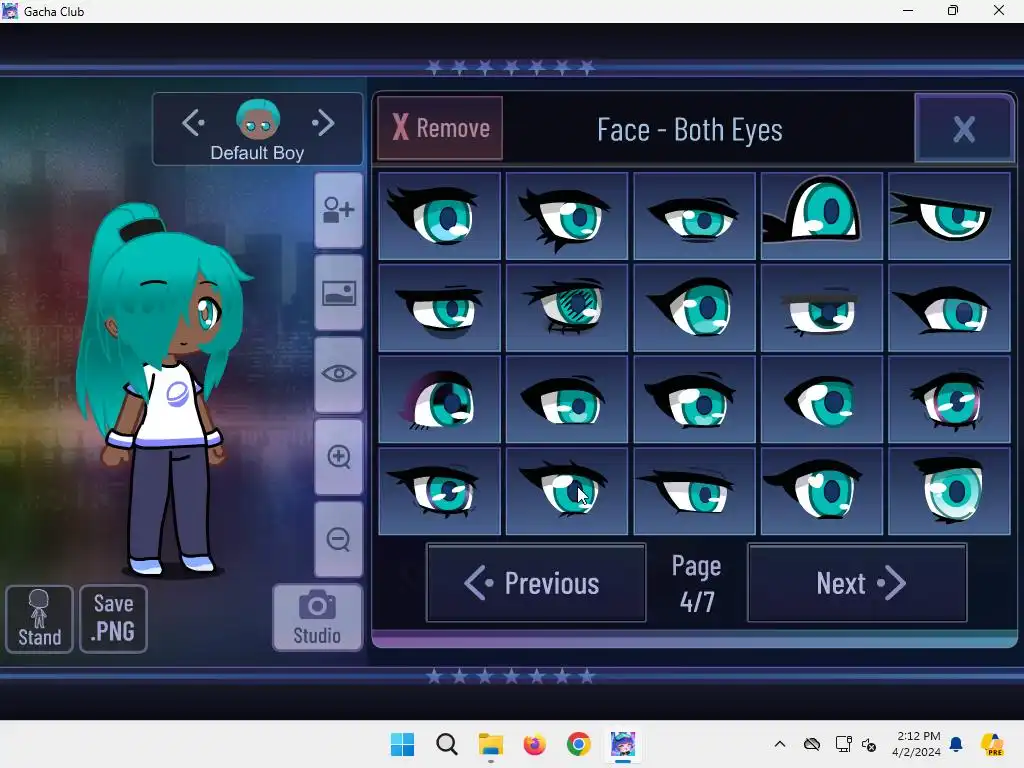Launch Google Chrome from the taskbar
Image resolution: width=1024 pixels, height=768 pixels.
pos(579,744)
